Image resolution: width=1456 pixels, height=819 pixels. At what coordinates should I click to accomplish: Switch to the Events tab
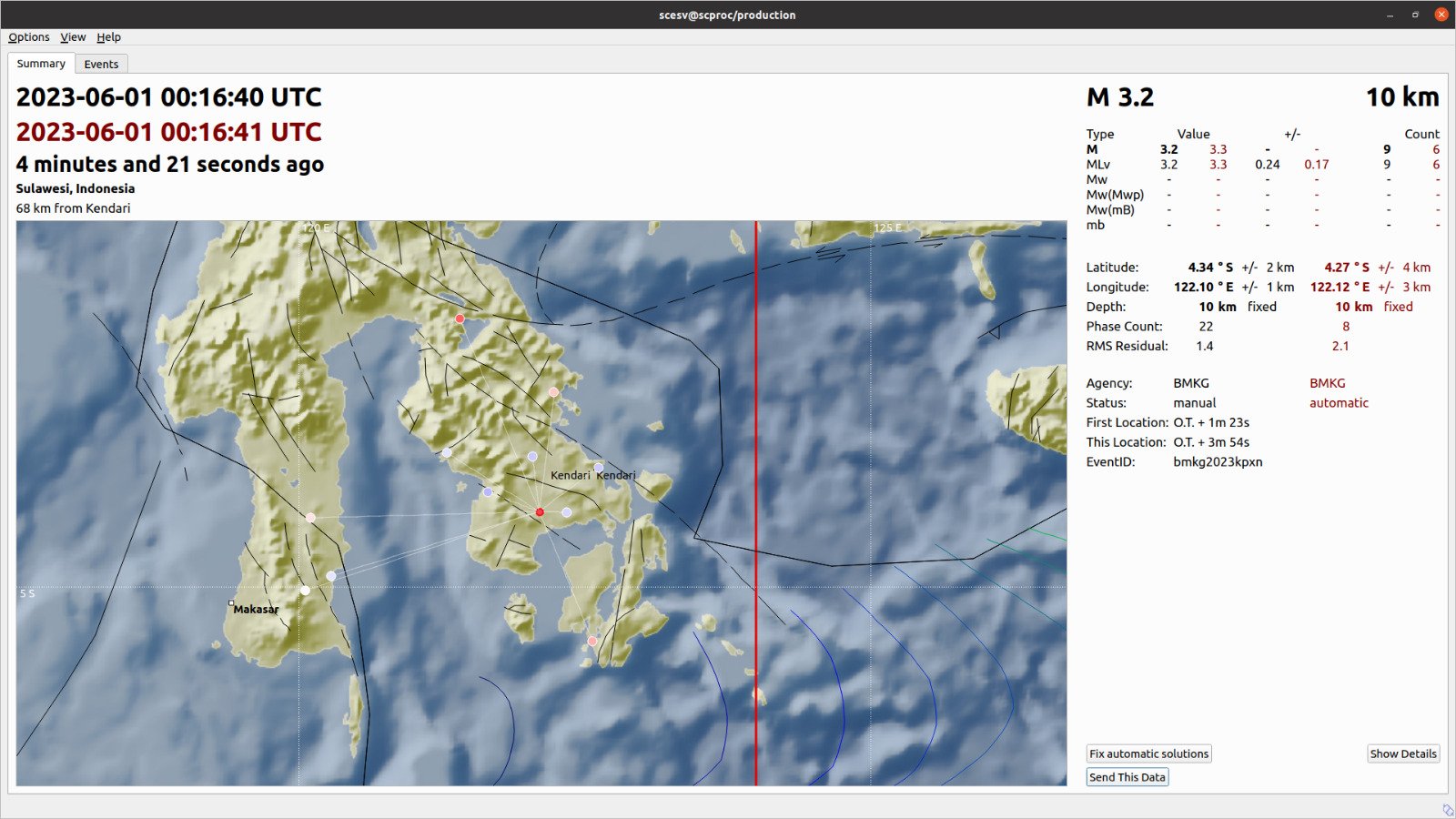101,64
